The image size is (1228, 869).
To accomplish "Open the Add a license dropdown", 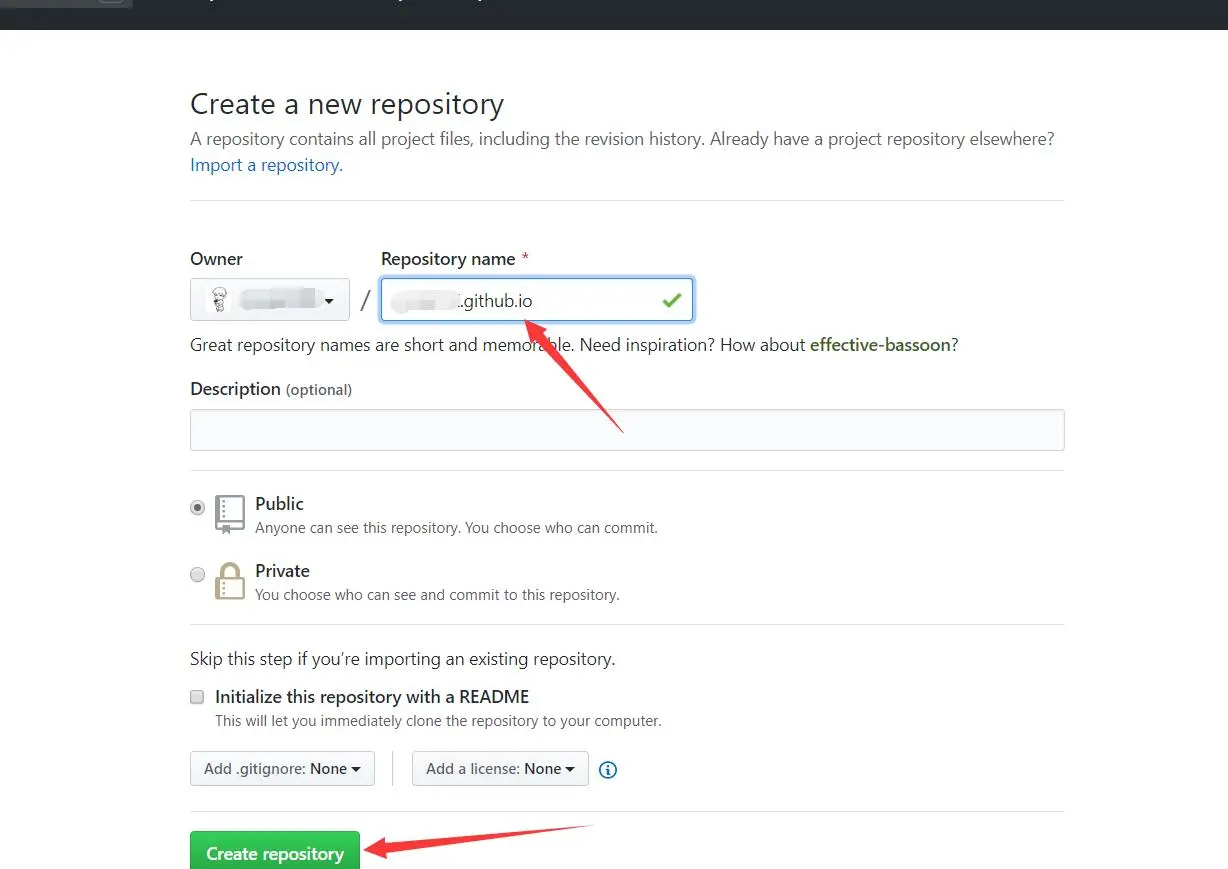I will [x=500, y=769].
